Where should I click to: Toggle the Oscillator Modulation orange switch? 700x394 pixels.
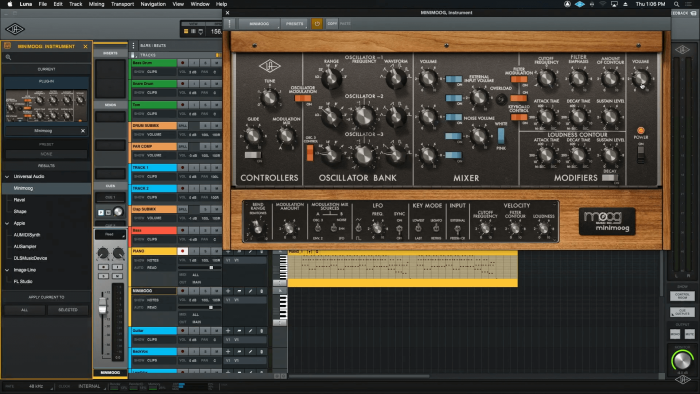coord(303,98)
